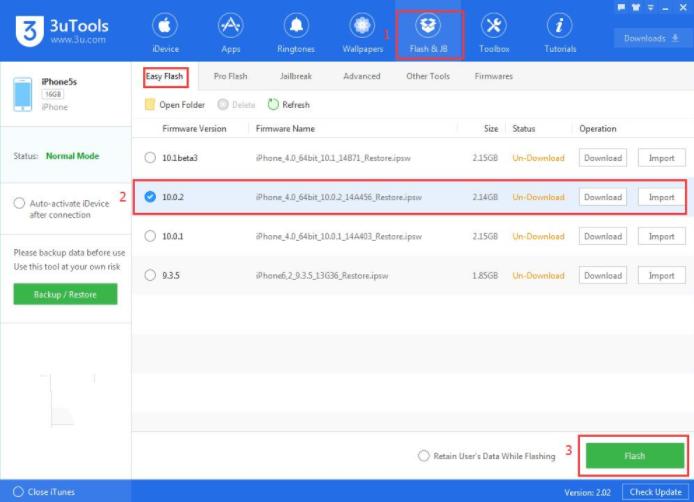
Task: Click the Normal Mode status text
Action: click(73, 156)
